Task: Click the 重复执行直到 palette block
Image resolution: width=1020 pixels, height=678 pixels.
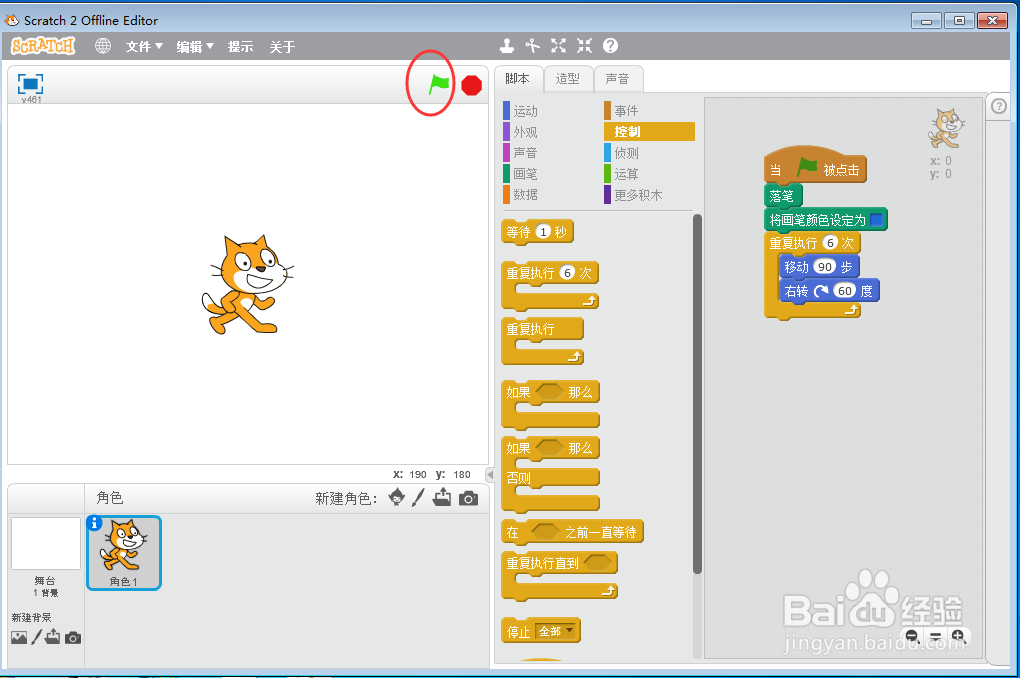Action: click(x=559, y=575)
